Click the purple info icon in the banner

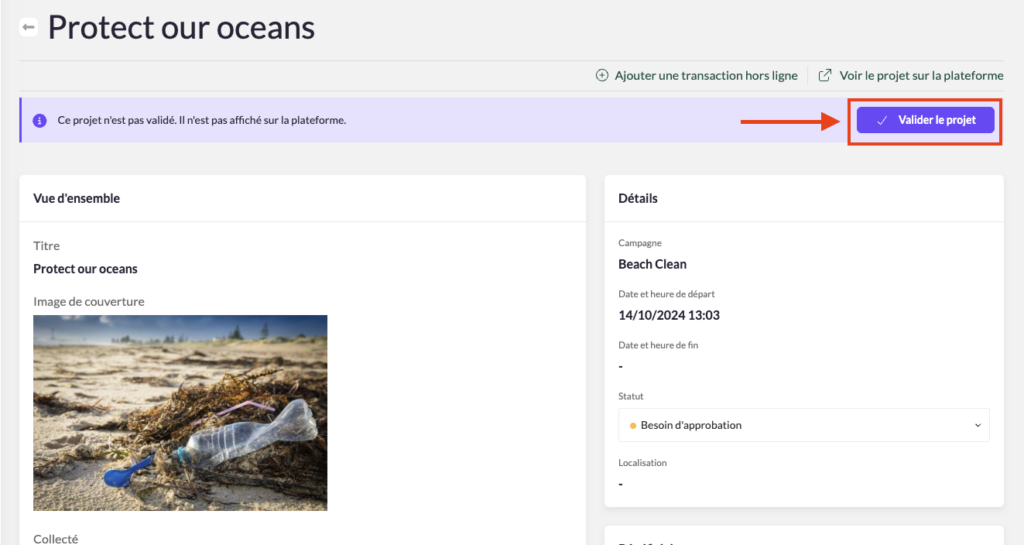click(40, 120)
